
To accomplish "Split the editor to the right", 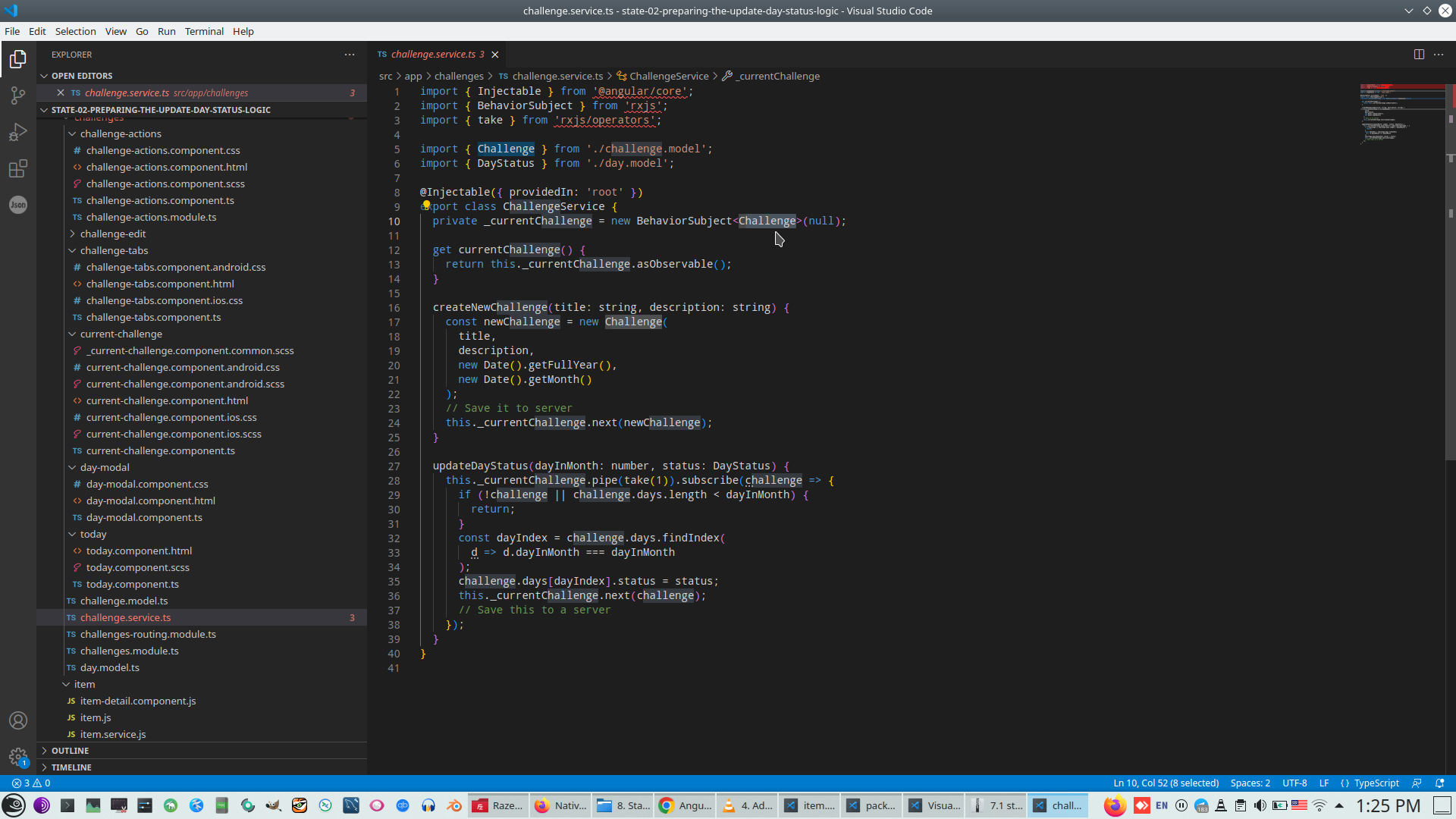I will click(x=1419, y=55).
